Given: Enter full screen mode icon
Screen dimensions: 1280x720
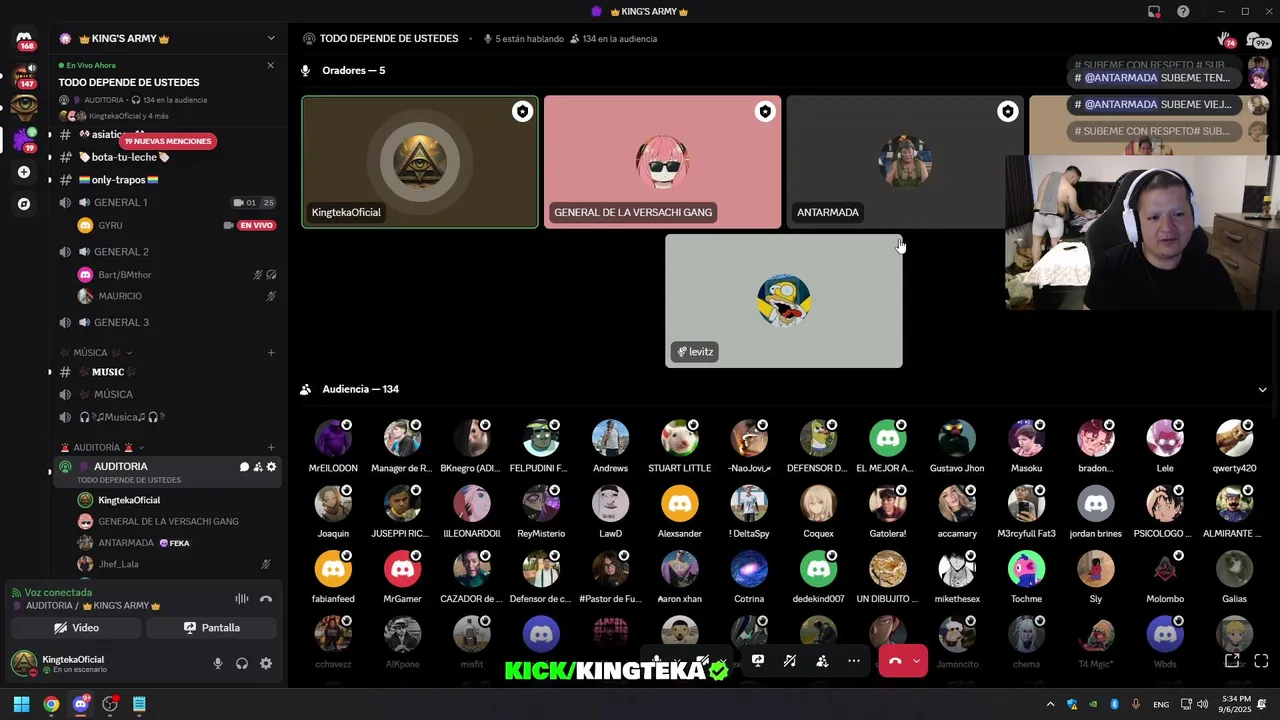Looking at the screenshot, I should pos(1261,660).
